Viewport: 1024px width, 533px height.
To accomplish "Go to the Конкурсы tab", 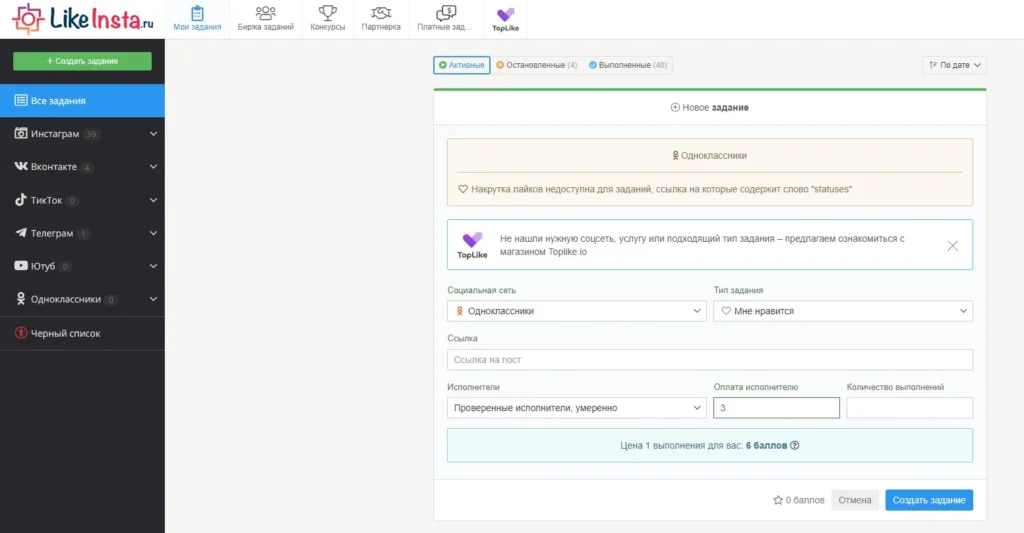I will click(x=327, y=19).
